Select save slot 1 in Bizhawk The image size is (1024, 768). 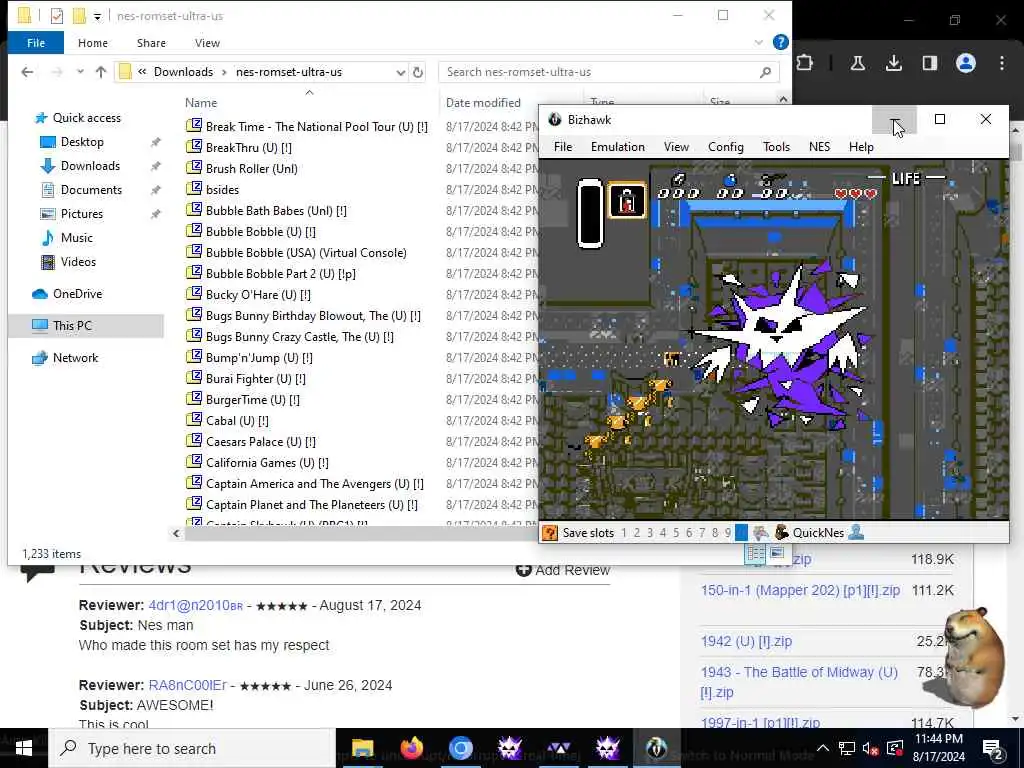pos(624,533)
